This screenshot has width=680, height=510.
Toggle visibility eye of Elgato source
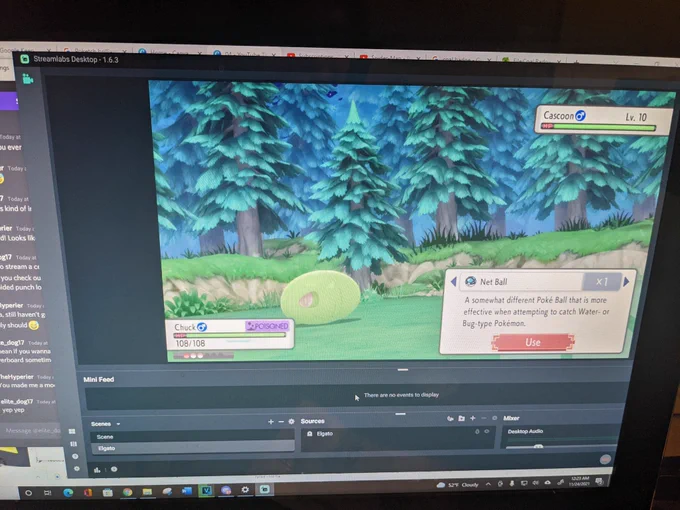487,432
